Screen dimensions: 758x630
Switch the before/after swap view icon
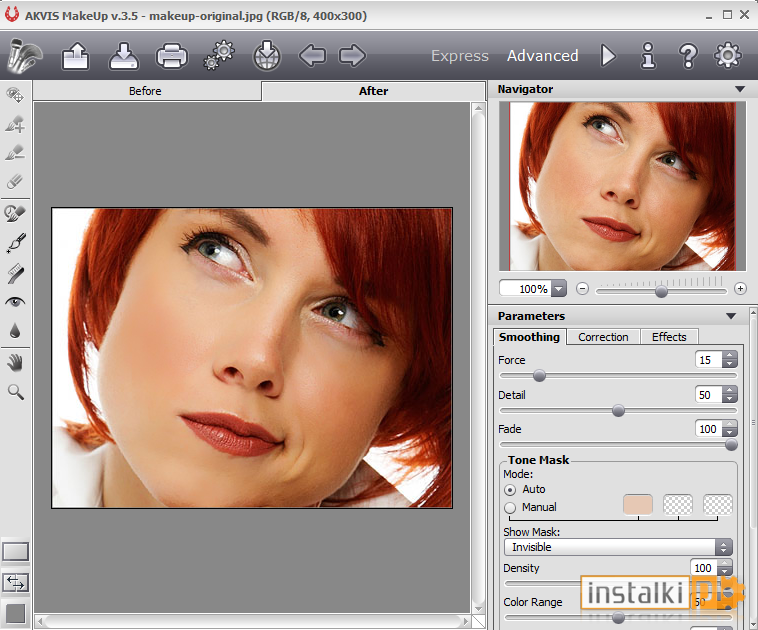point(15,583)
